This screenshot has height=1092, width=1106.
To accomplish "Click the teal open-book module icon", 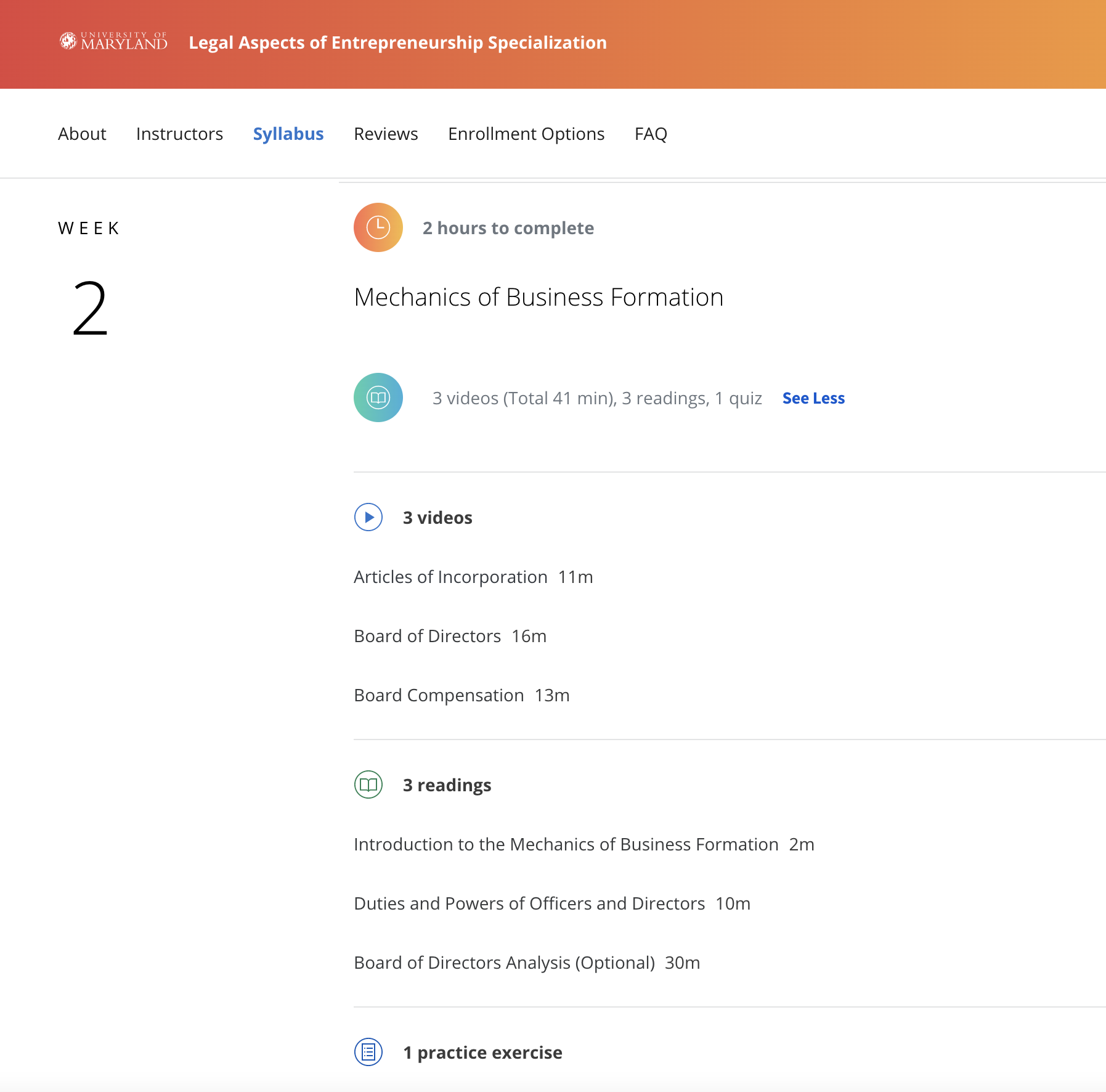I will [x=378, y=397].
